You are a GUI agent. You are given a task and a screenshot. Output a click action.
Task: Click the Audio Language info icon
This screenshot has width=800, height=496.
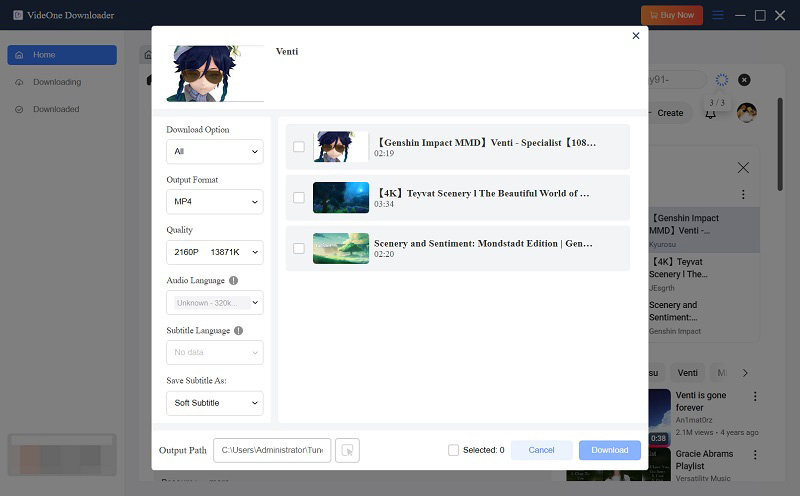(233, 281)
